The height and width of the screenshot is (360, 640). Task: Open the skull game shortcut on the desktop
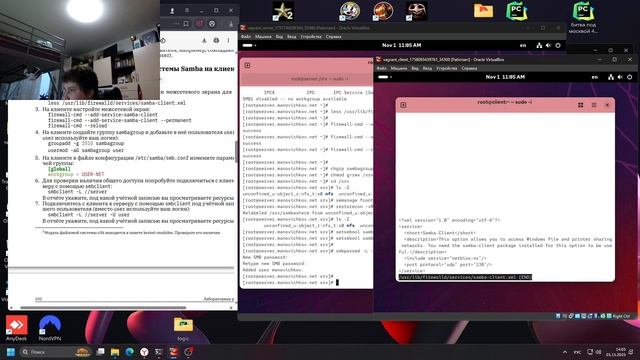416,11
